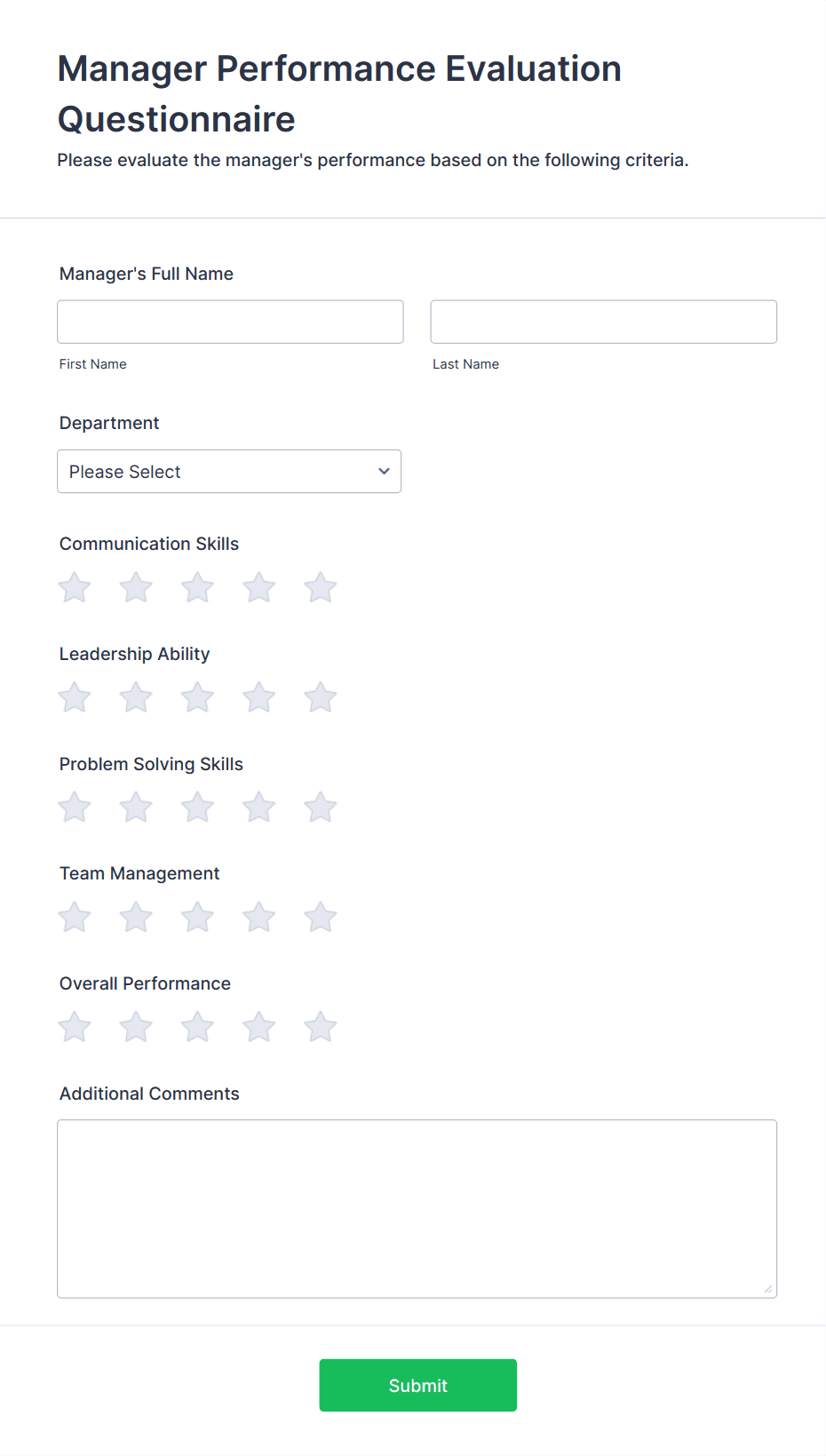Click the Department dropdown chevron arrow
This screenshot has width=826, height=1456.
(383, 471)
